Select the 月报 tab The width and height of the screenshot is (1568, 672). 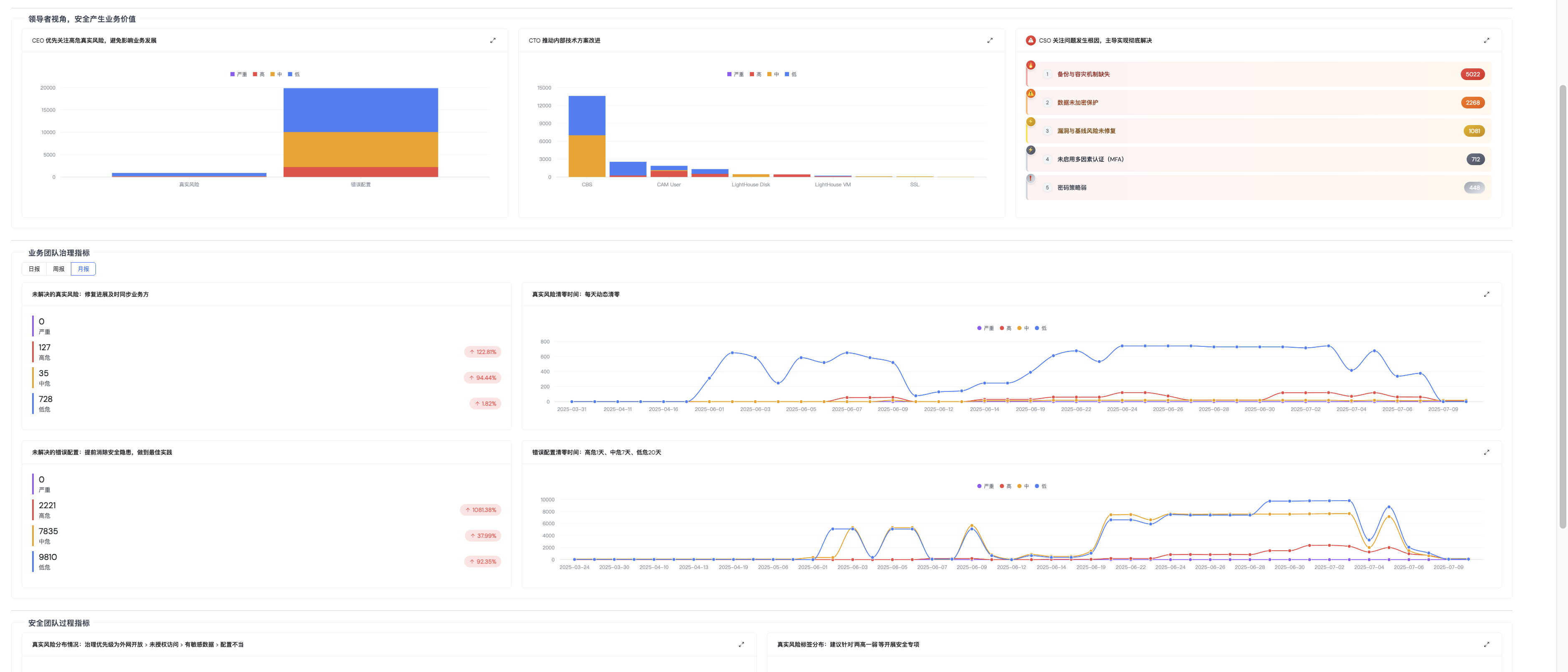click(x=83, y=269)
